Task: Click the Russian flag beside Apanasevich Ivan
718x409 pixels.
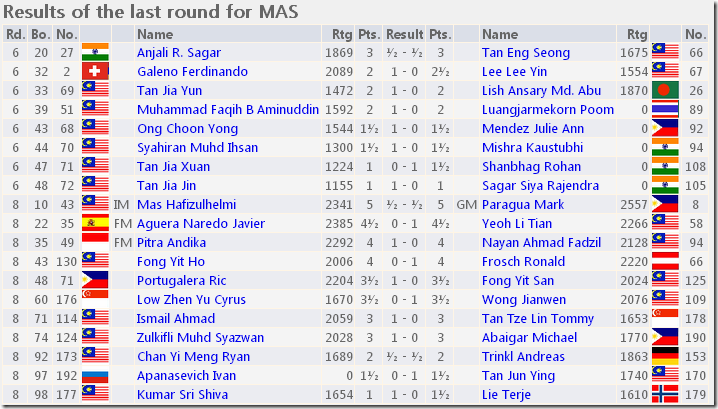Action: coord(95,375)
